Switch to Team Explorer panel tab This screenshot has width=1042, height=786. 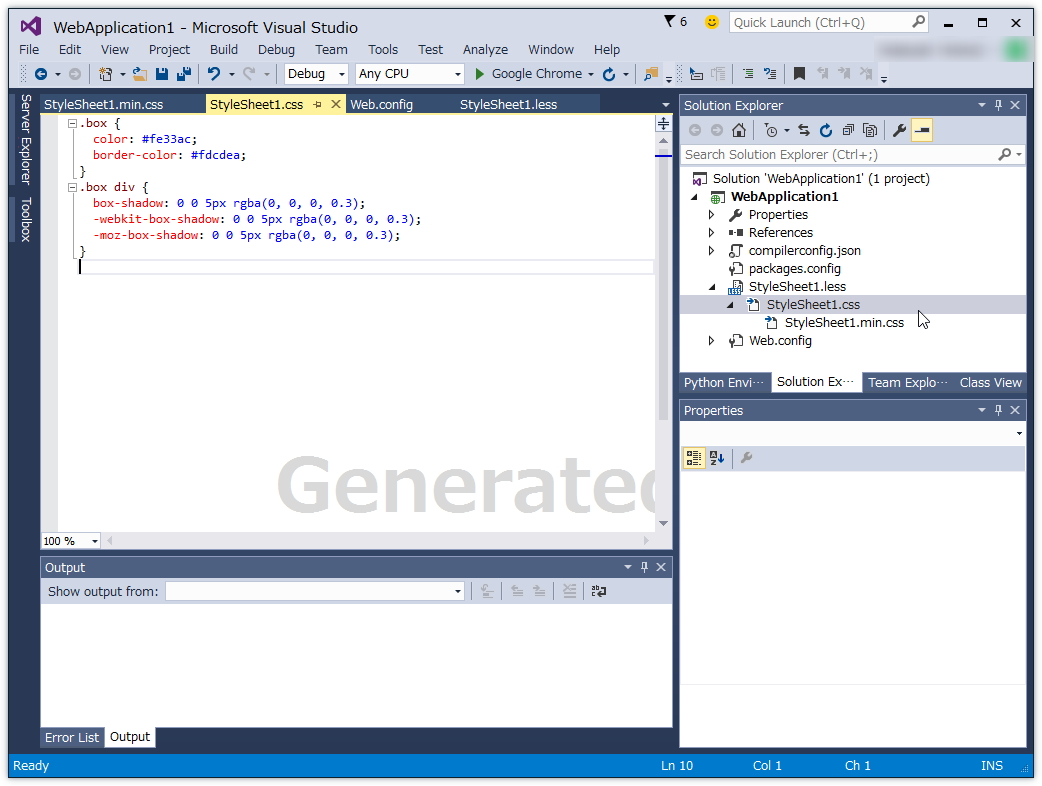(x=907, y=382)
